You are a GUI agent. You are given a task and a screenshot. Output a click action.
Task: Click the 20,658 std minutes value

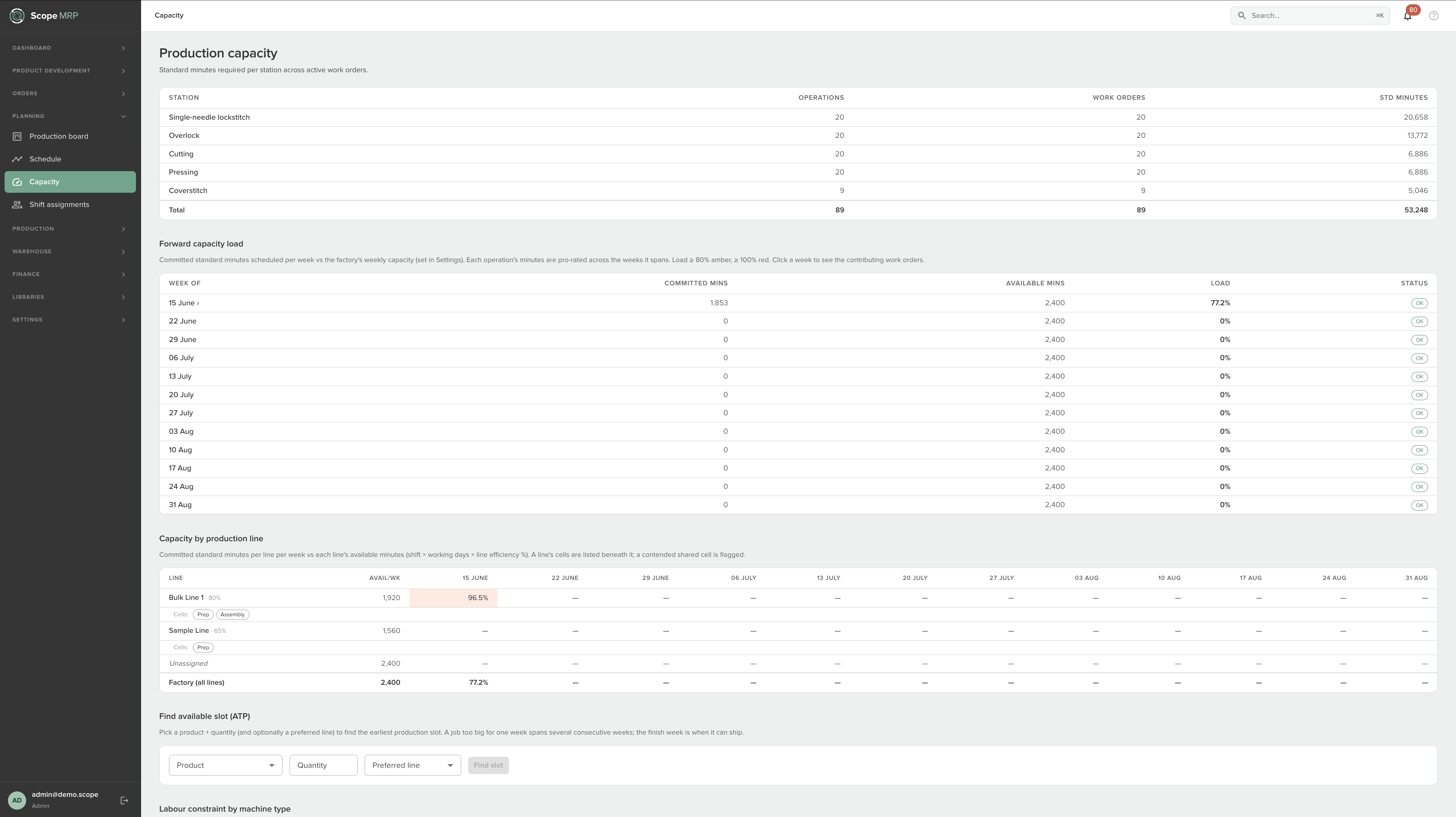pos(1415,117)
